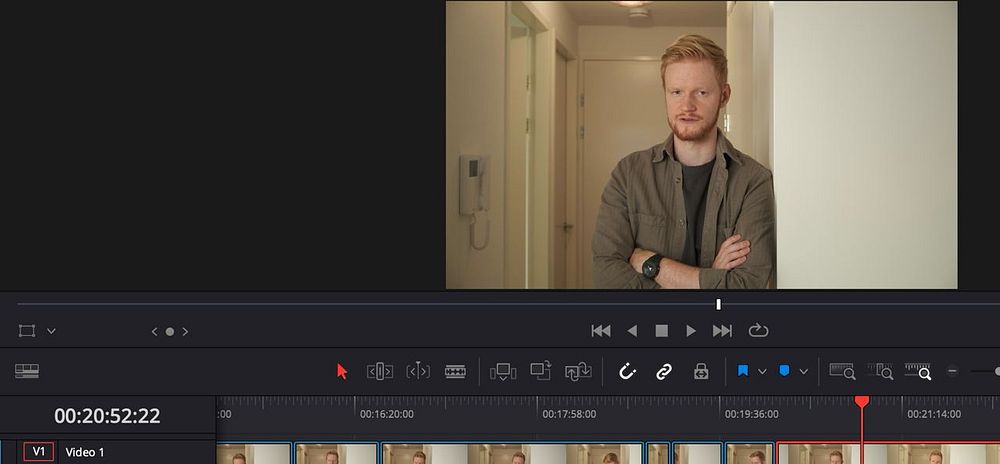
Task: Jump to last frame of timeline
Action: click(x=722, y=331)
